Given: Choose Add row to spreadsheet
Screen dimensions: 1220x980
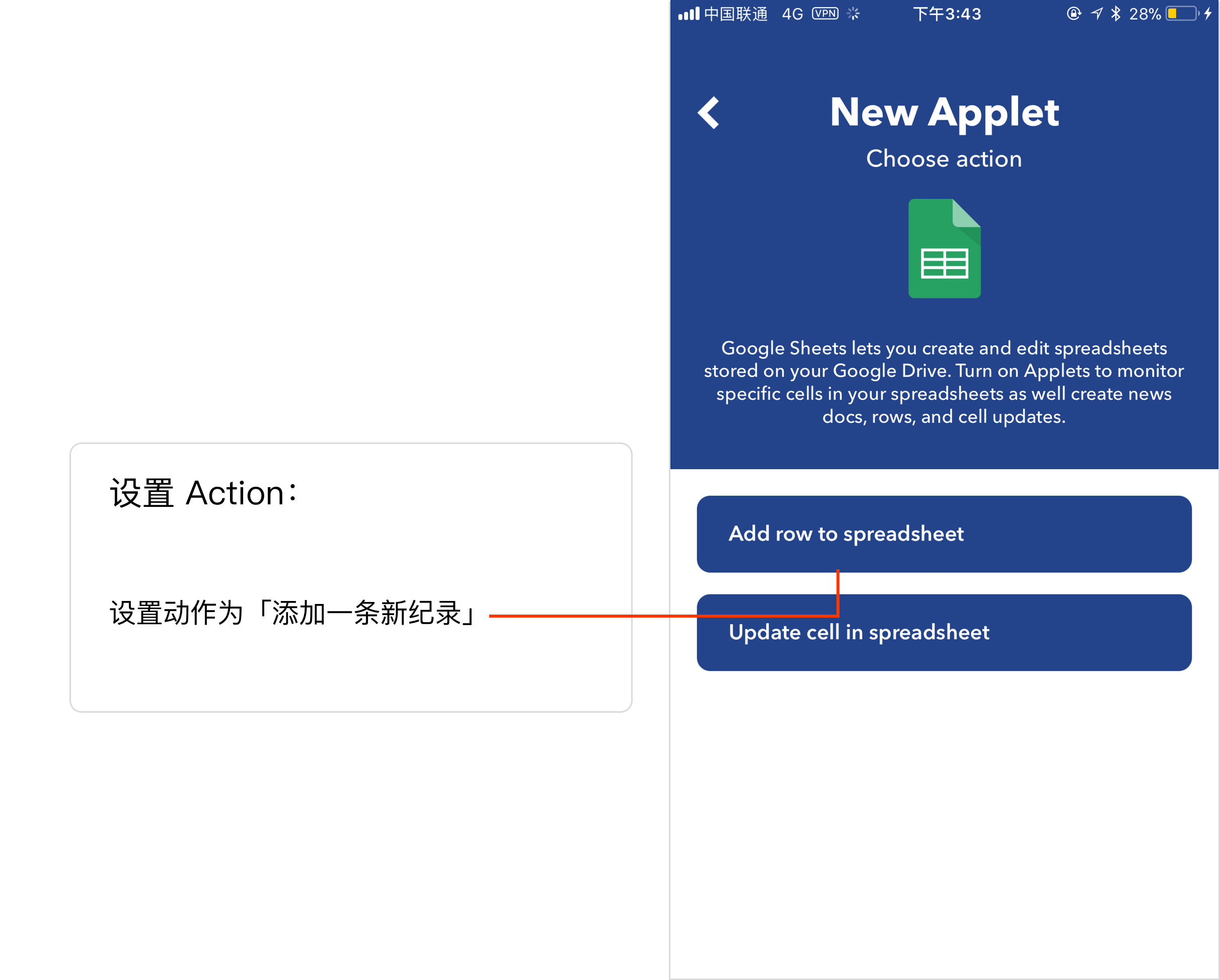Looking at the screenshot, I should click(944, 534).
